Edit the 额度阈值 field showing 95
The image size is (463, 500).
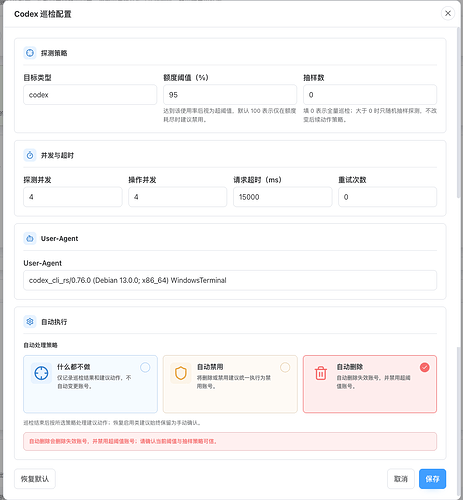click(230, 95)
